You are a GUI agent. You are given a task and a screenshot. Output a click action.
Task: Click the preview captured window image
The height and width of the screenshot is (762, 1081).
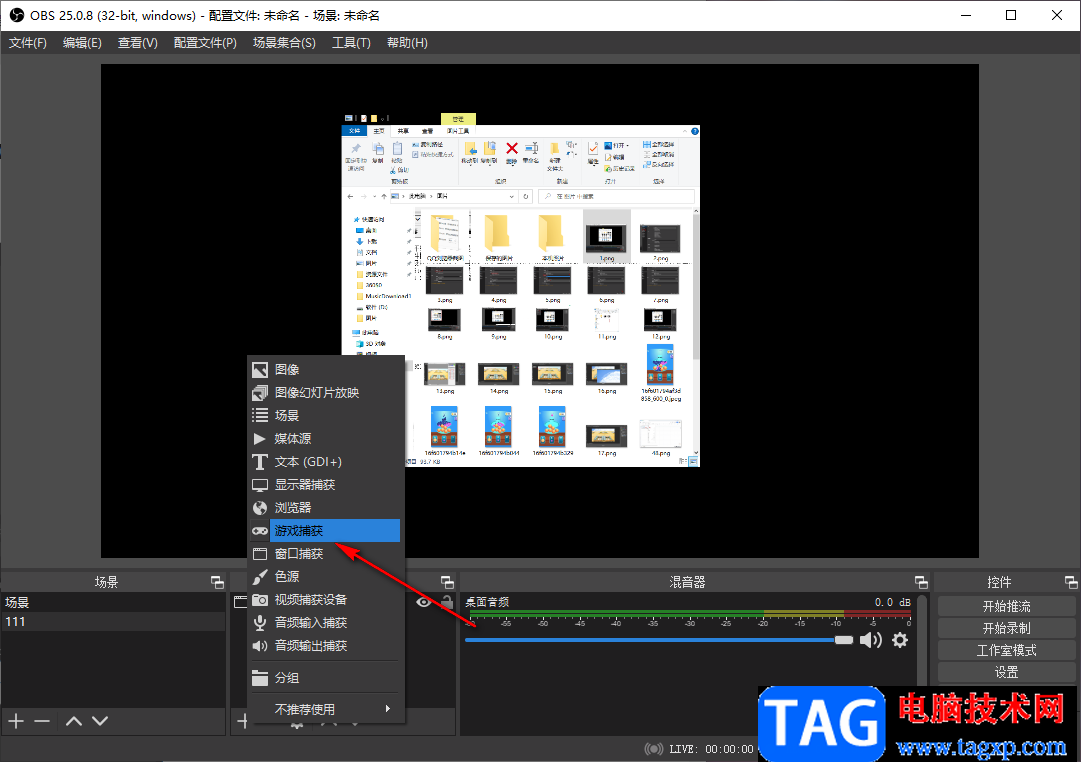(x=521, y=290)
